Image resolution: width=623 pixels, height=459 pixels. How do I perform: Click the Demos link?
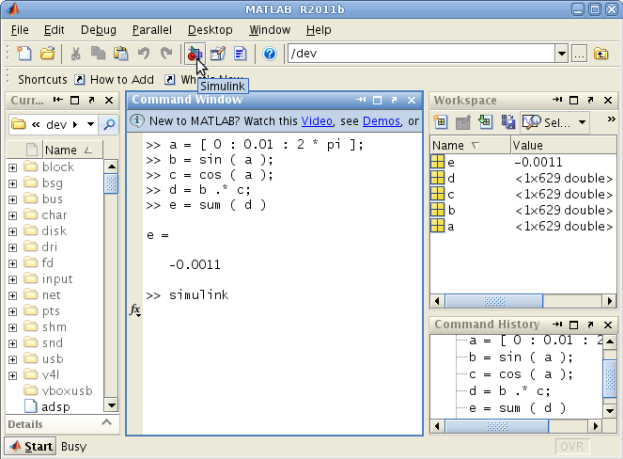tap(381, 121)
